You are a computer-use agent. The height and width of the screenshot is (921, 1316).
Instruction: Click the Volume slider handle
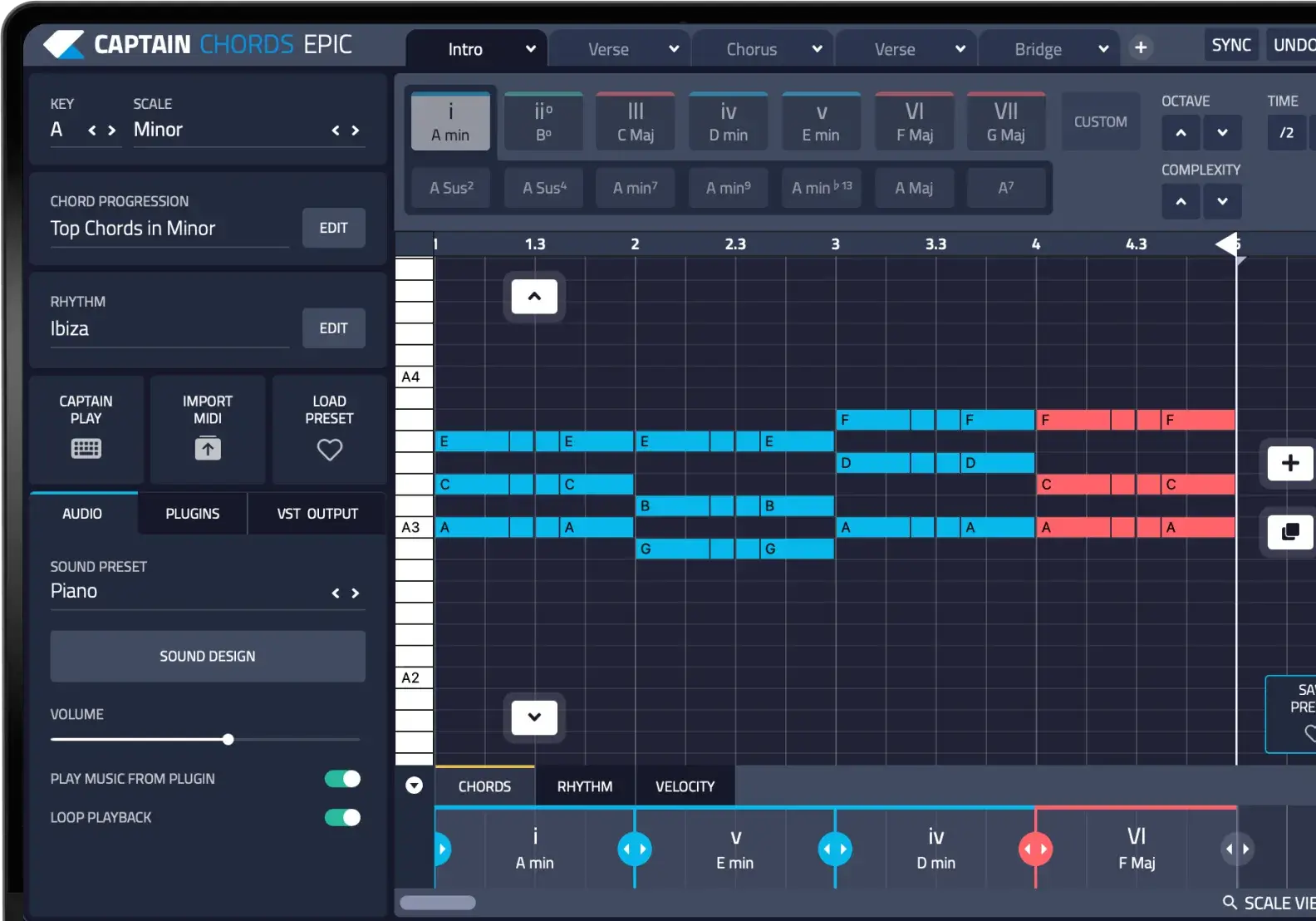click(228, 739)
